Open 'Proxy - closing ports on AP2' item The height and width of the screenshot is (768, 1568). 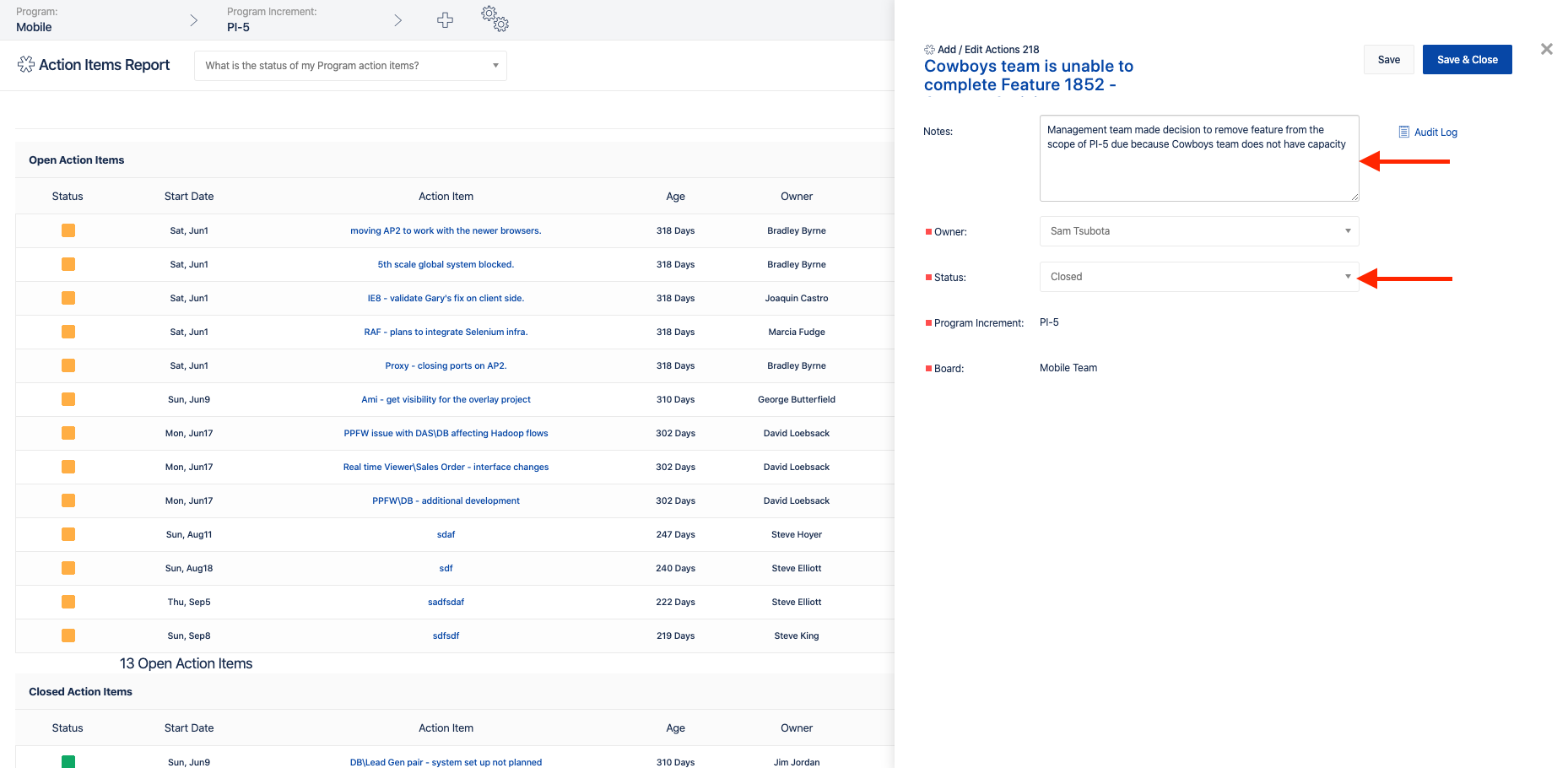coord(446,366)
